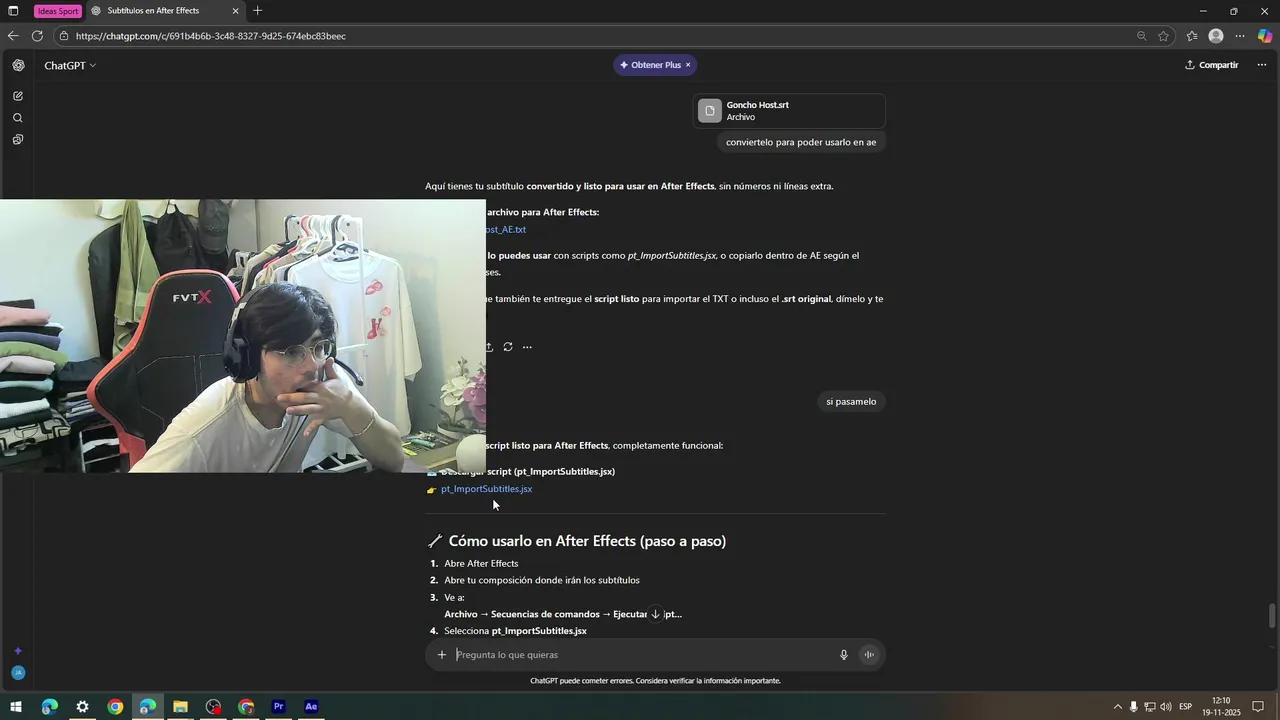The image size is (1280, 720).
Task: Click the Ideas Sport tab group label
Action: (x=57, y=11)
